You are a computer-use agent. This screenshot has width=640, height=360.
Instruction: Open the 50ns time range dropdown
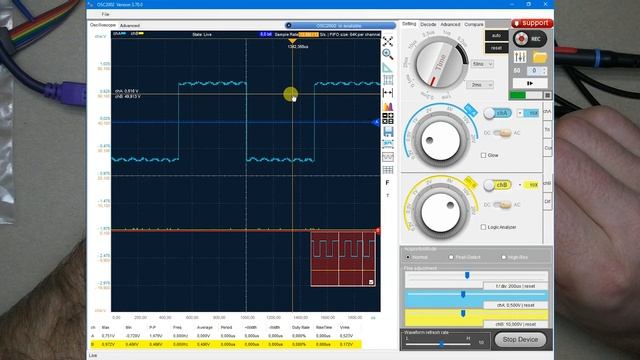click(482, 64)
